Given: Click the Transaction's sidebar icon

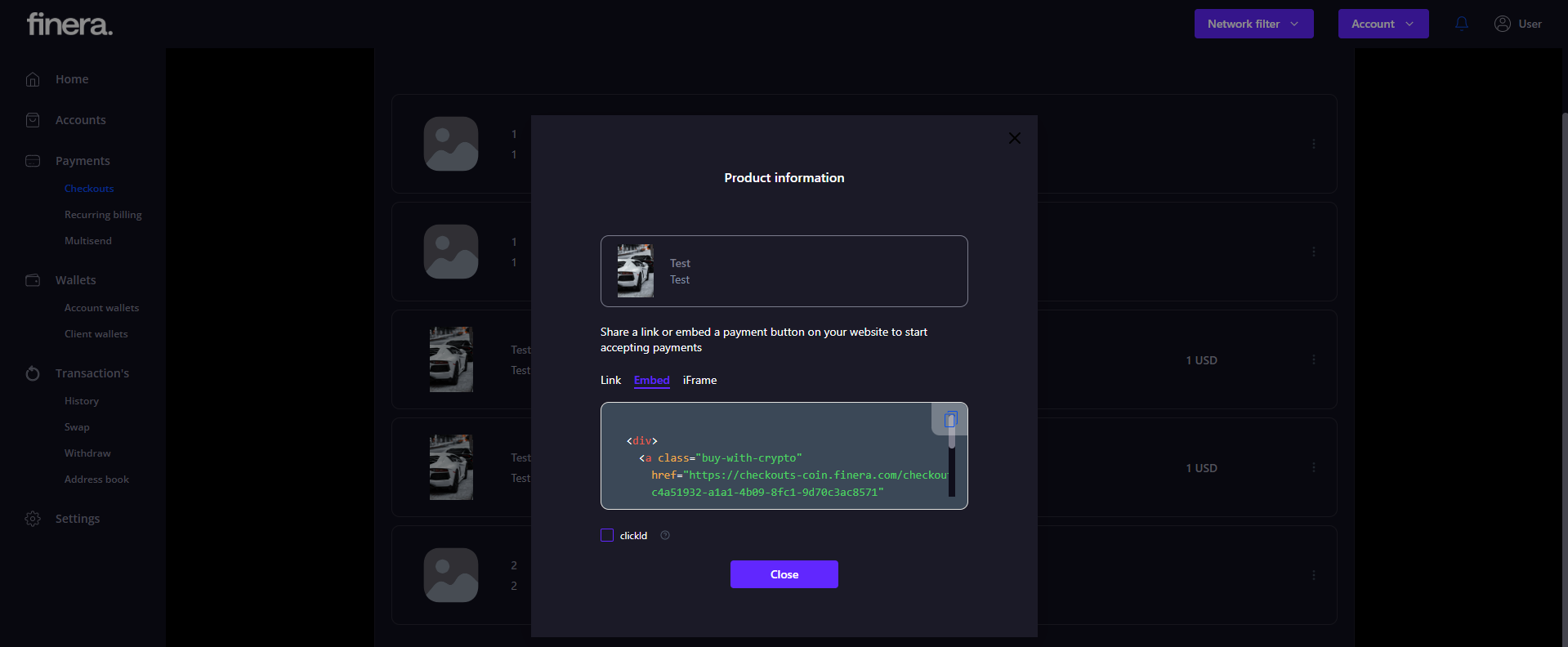Looking at the screenshot, I should [x=33, y=373].
